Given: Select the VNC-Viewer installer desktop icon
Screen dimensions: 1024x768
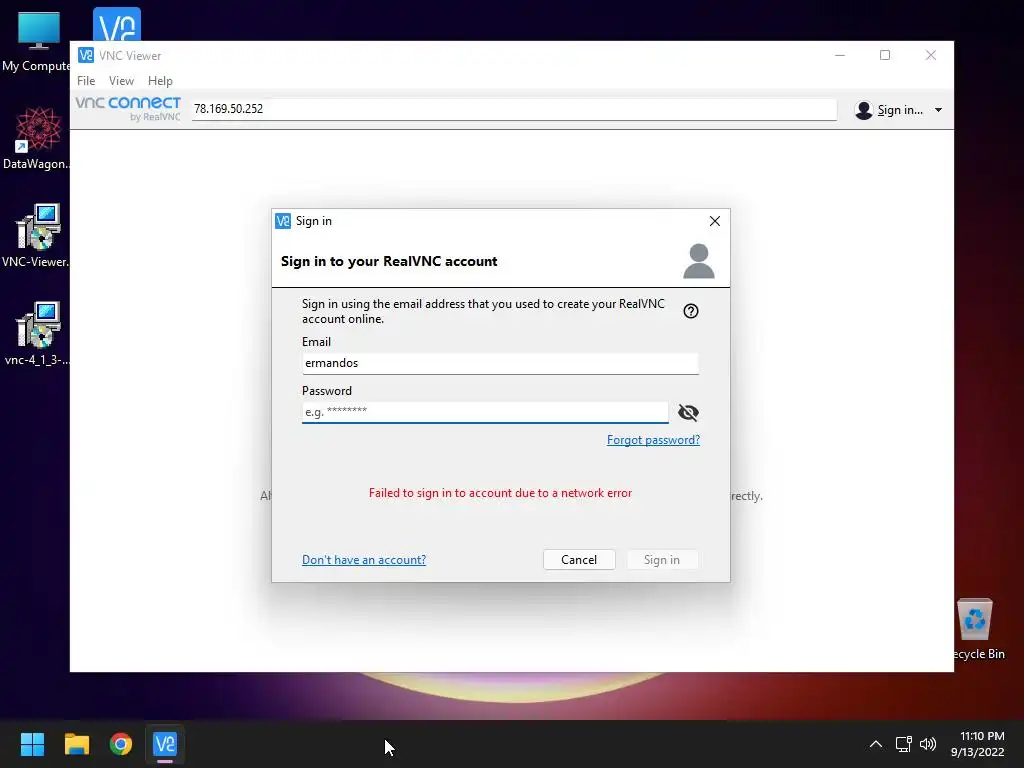Looking at the screenshot, I should coord(37,236).
